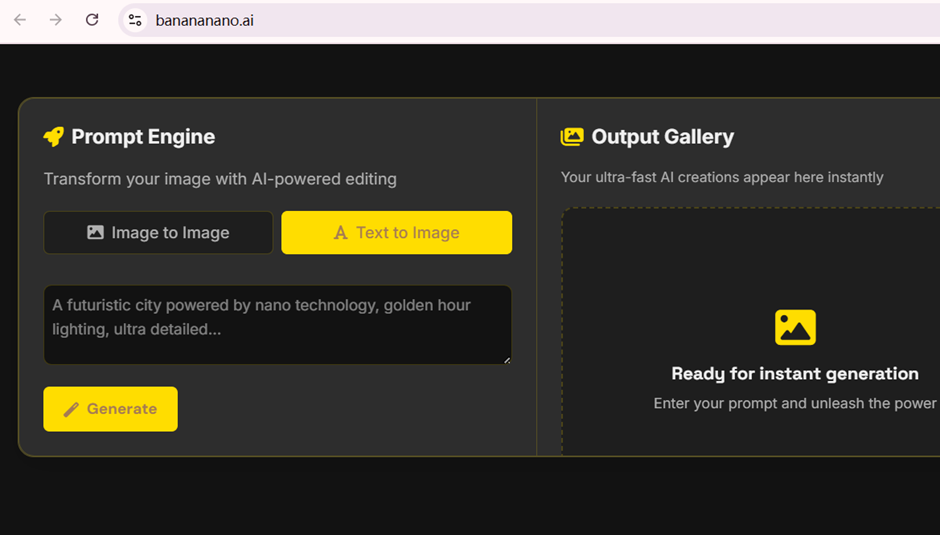Click the Prompt Engine heading
This screenshot has width=940, height=535.
pos(143,137)
